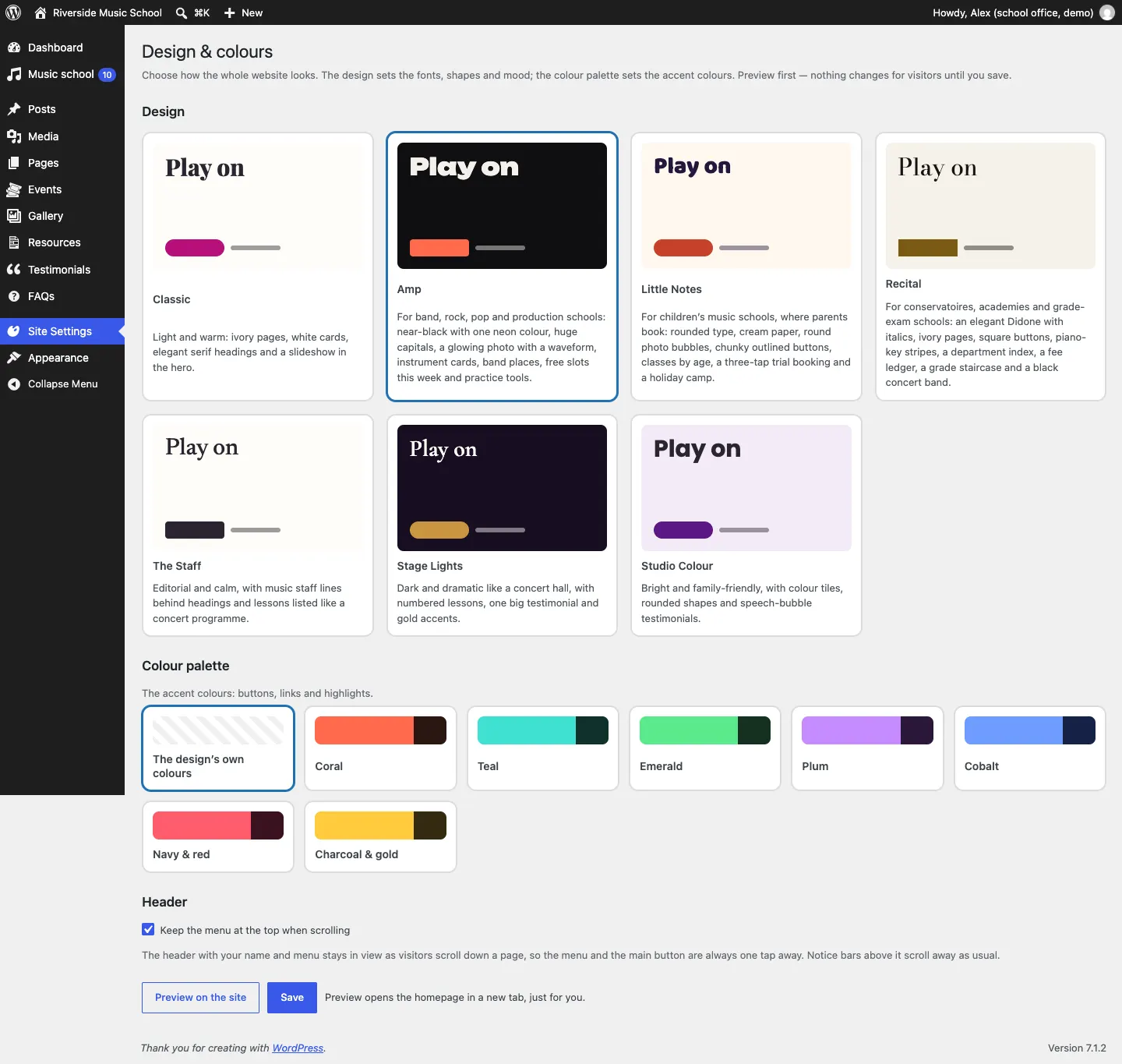The image size is (1122, 1064).
Task: Click the home icon beside Riverside Music School
Action: pos(41,12)
